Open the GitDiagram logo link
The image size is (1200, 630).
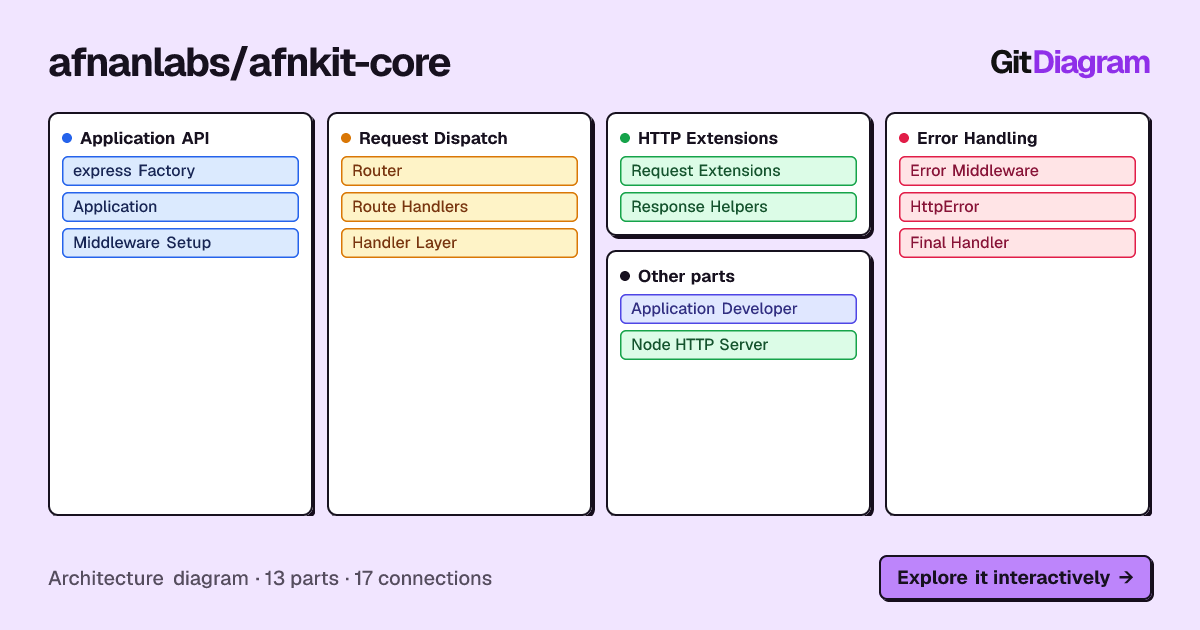(1070, 63)
